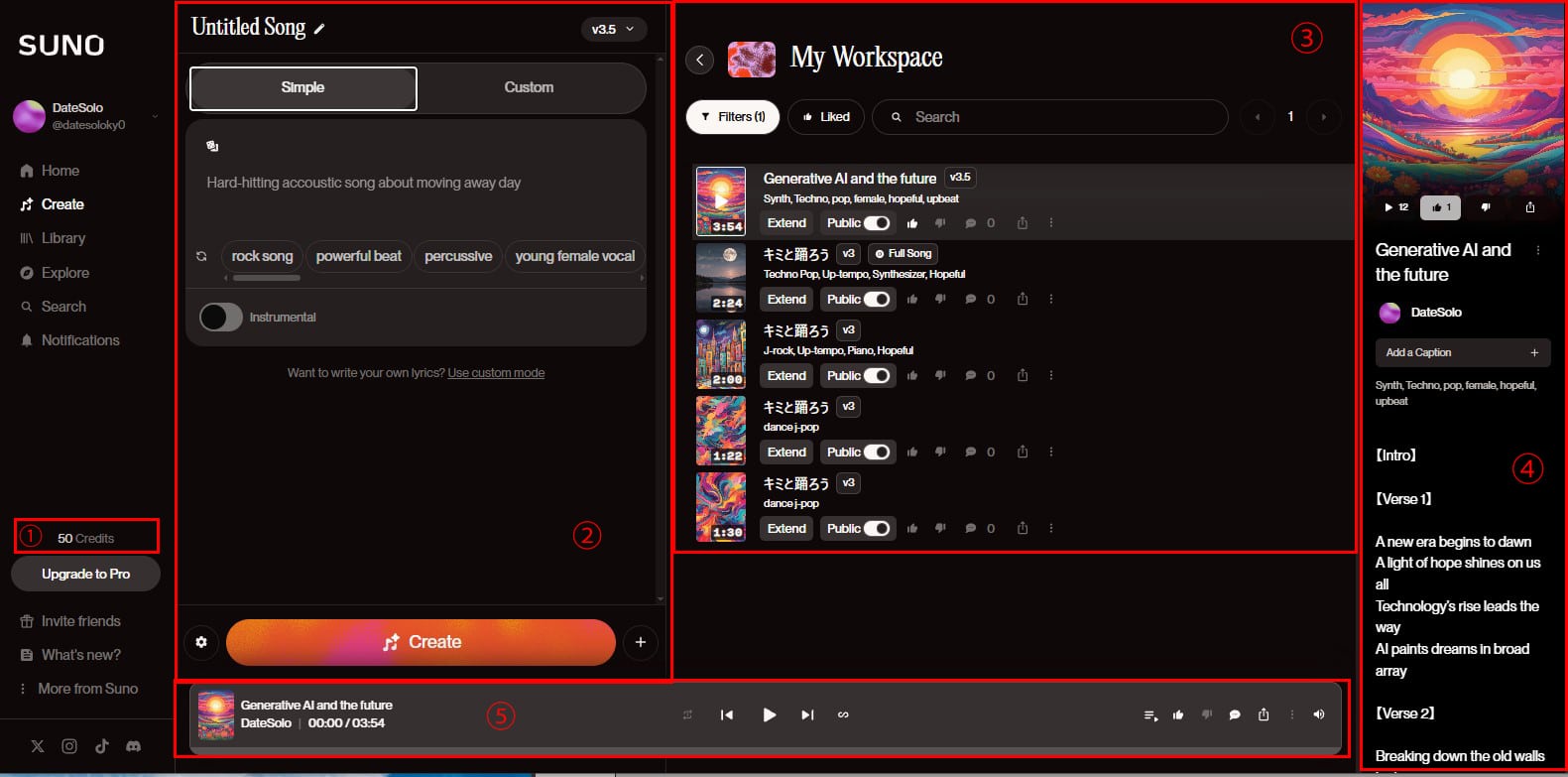Open more options for 1:30 song row
Image resolution: width=1568 pixels, height=777 pixels.
pos(1051,529)
